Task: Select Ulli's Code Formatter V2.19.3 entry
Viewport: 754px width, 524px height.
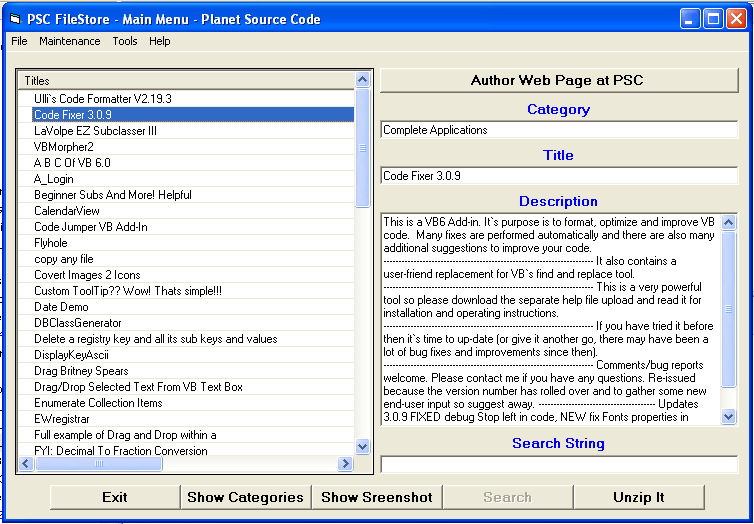Action: [x=102, y=99]
